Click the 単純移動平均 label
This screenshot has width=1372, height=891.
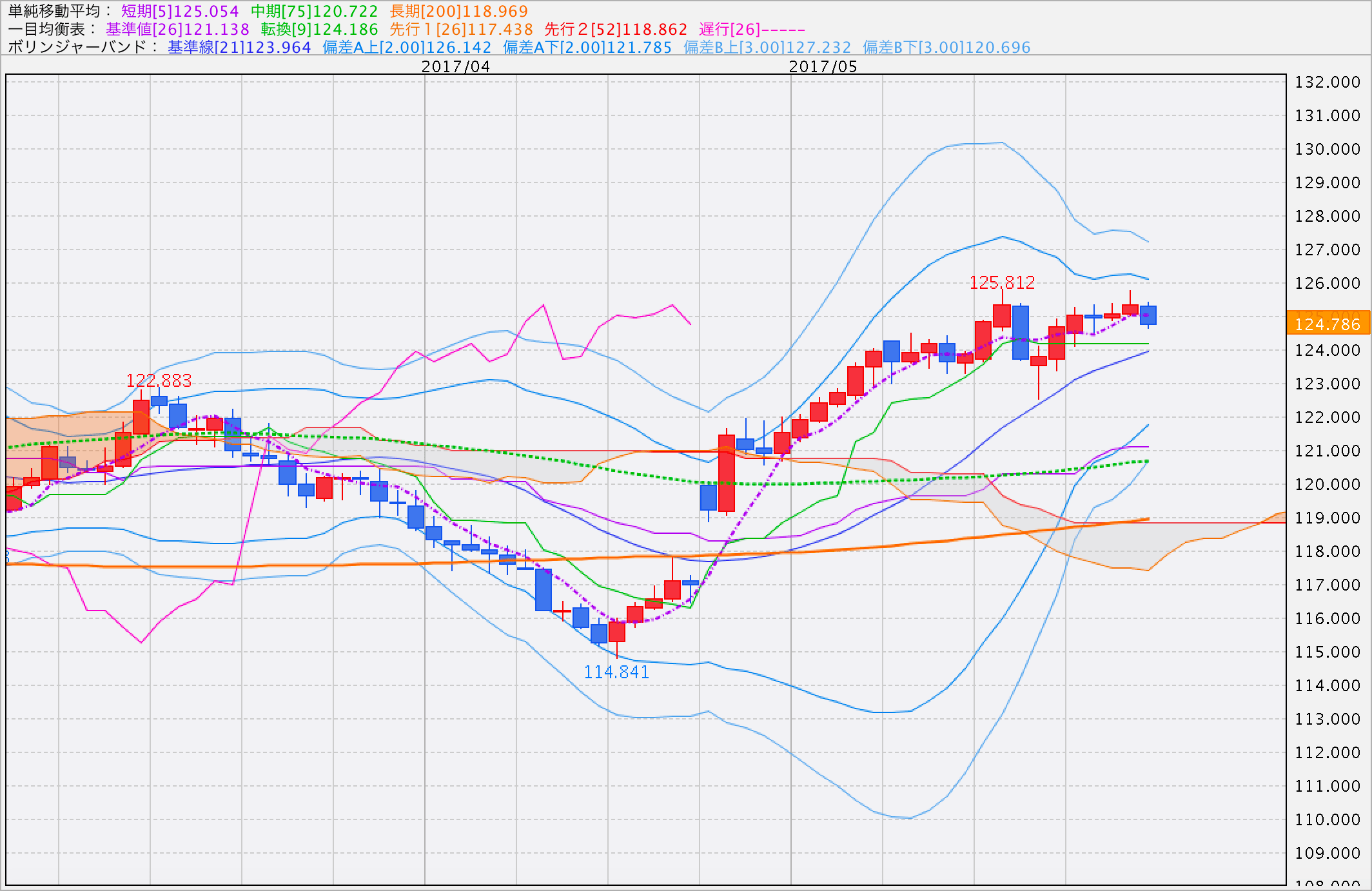tap(55, 11)
